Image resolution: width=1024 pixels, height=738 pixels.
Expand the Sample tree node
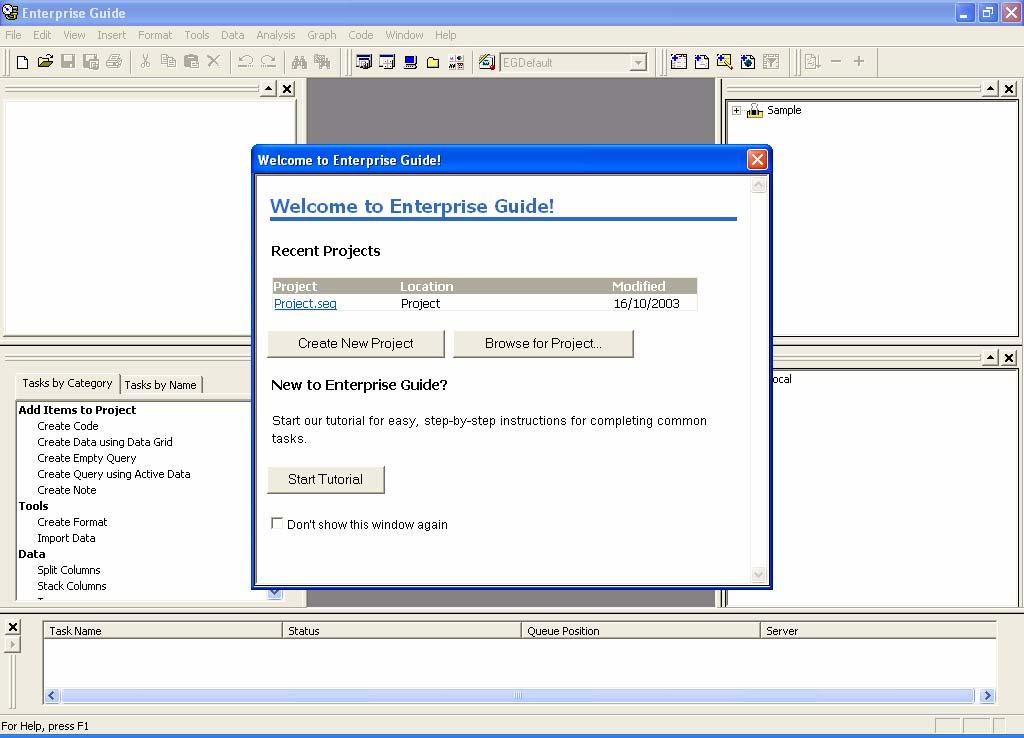coord(737,110)
